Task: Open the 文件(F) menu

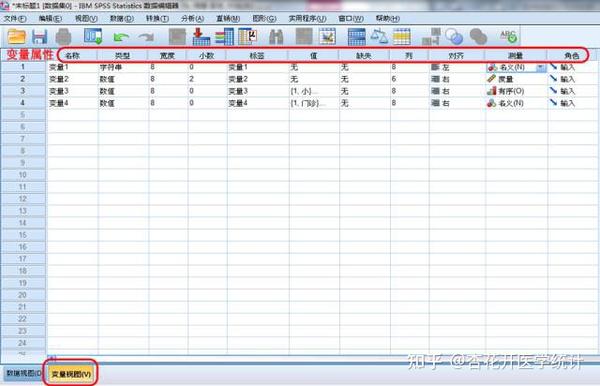Action: [x=15, y=18]
